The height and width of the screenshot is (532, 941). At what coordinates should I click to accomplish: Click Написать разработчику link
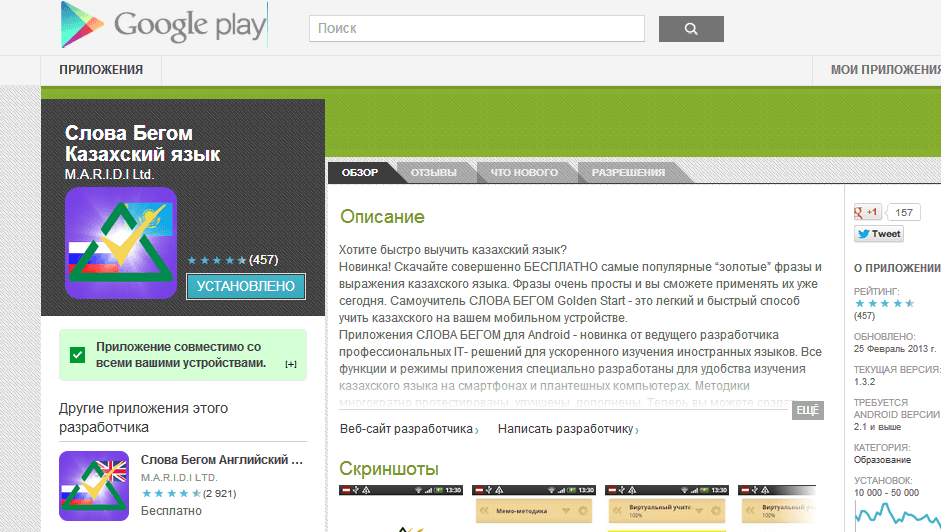point(568,429)
